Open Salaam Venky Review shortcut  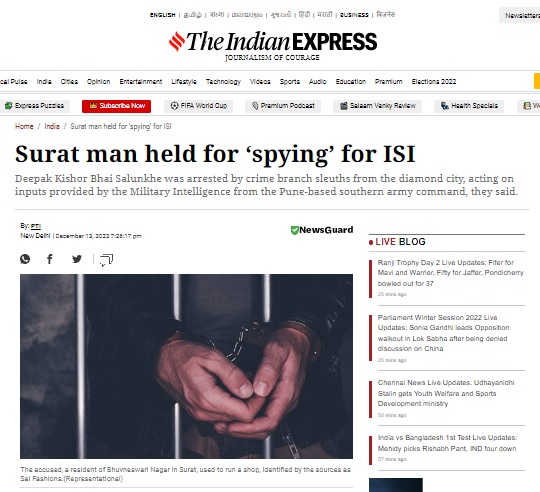point(377,106)
